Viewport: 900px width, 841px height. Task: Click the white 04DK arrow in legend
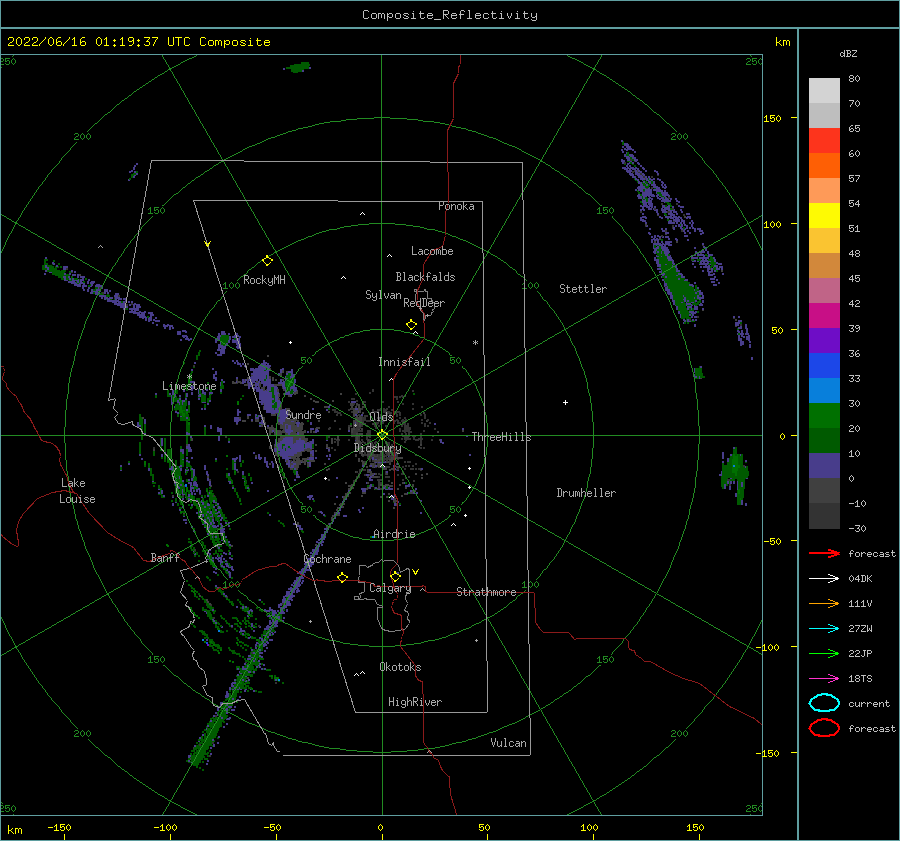point(824,579)
